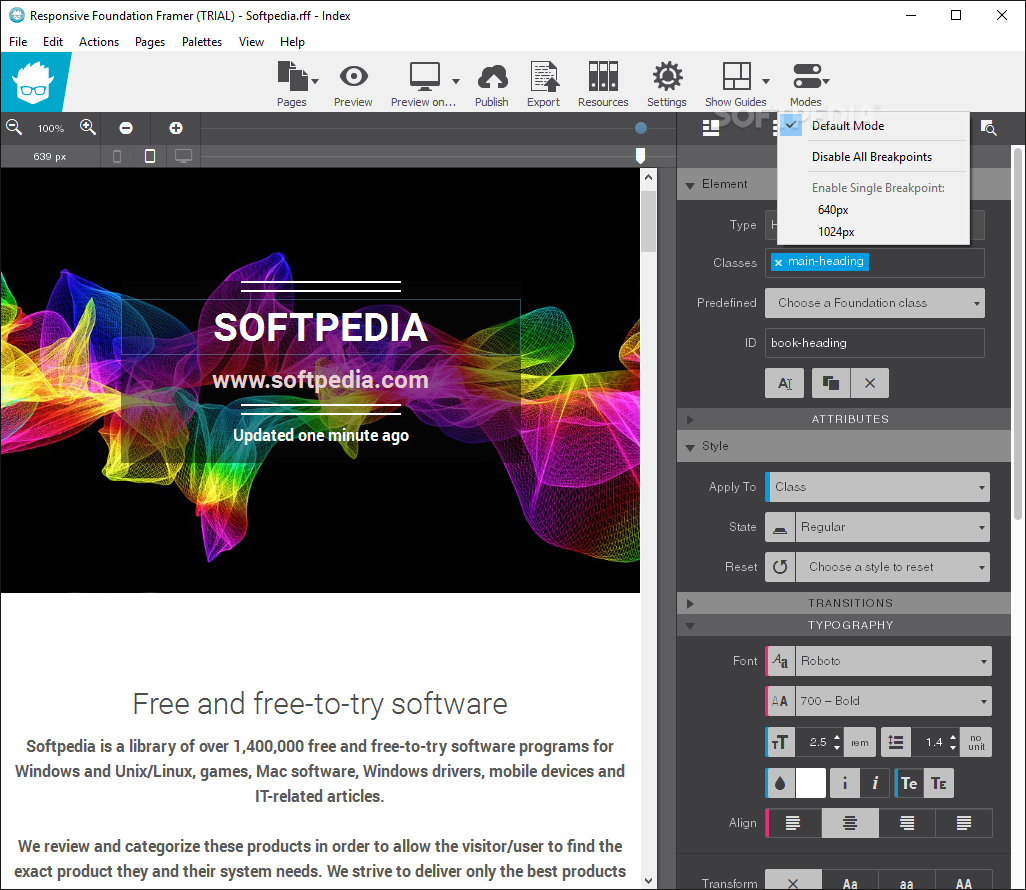Click the text color droplet icon
Image resolution: width=1026 pixels, height=890 pixels.
click(780, 783)
